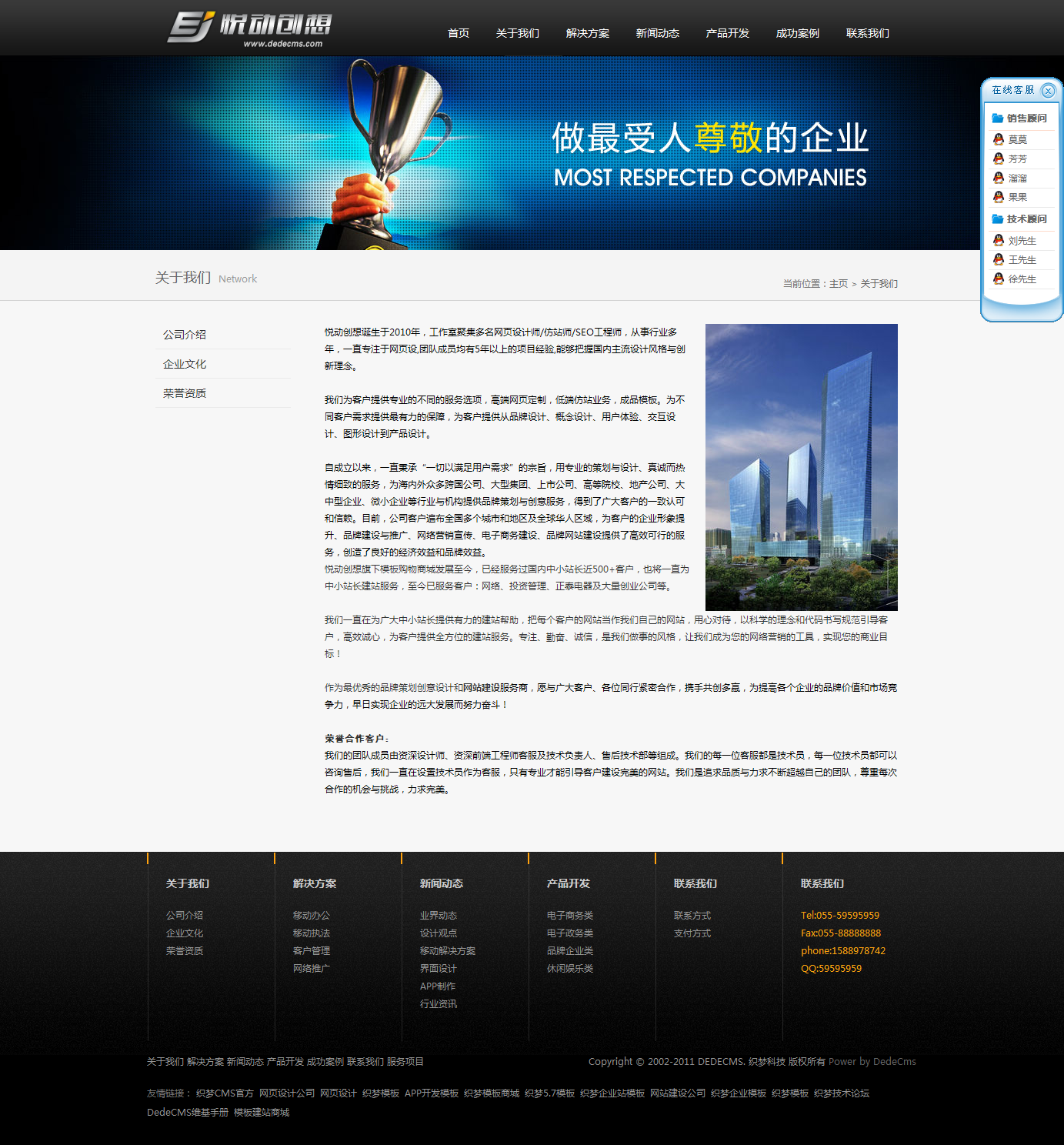
Task: Select 荣誉资质 in the left sidebar
Action: coord(185,393)
